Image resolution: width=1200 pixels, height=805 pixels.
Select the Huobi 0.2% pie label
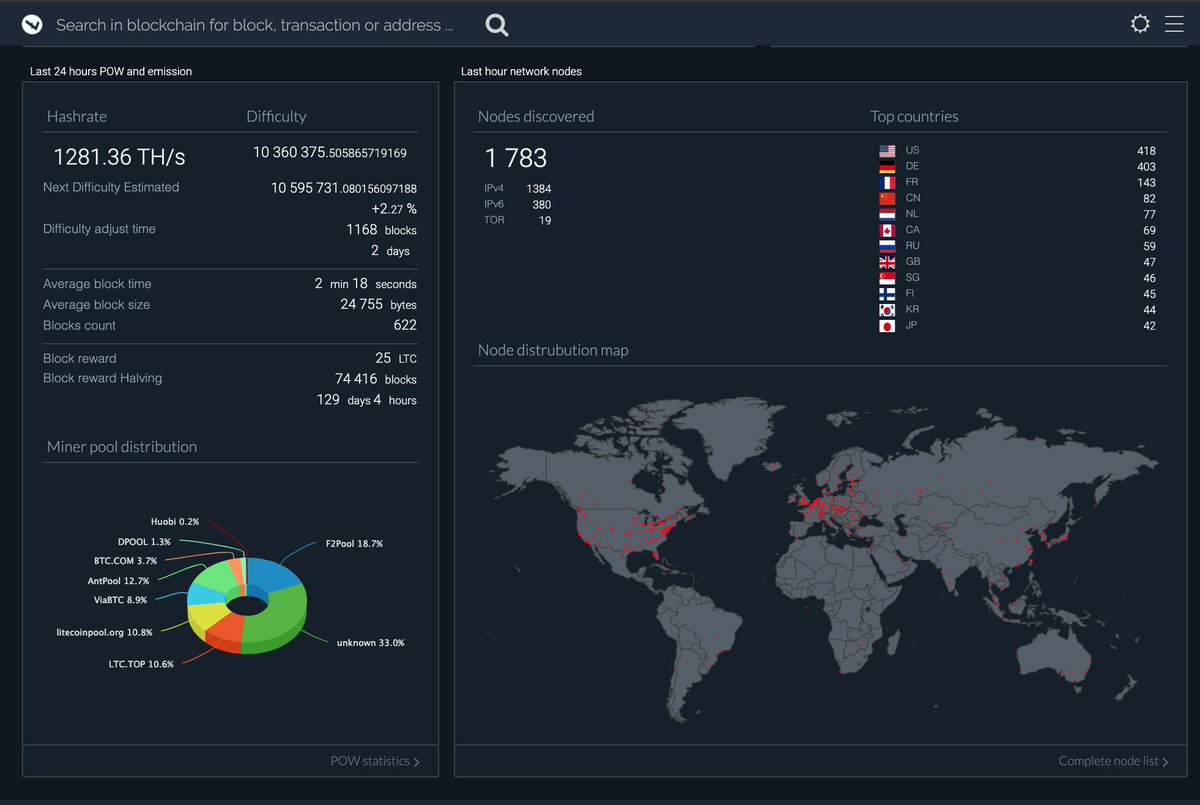pos(175,521)
